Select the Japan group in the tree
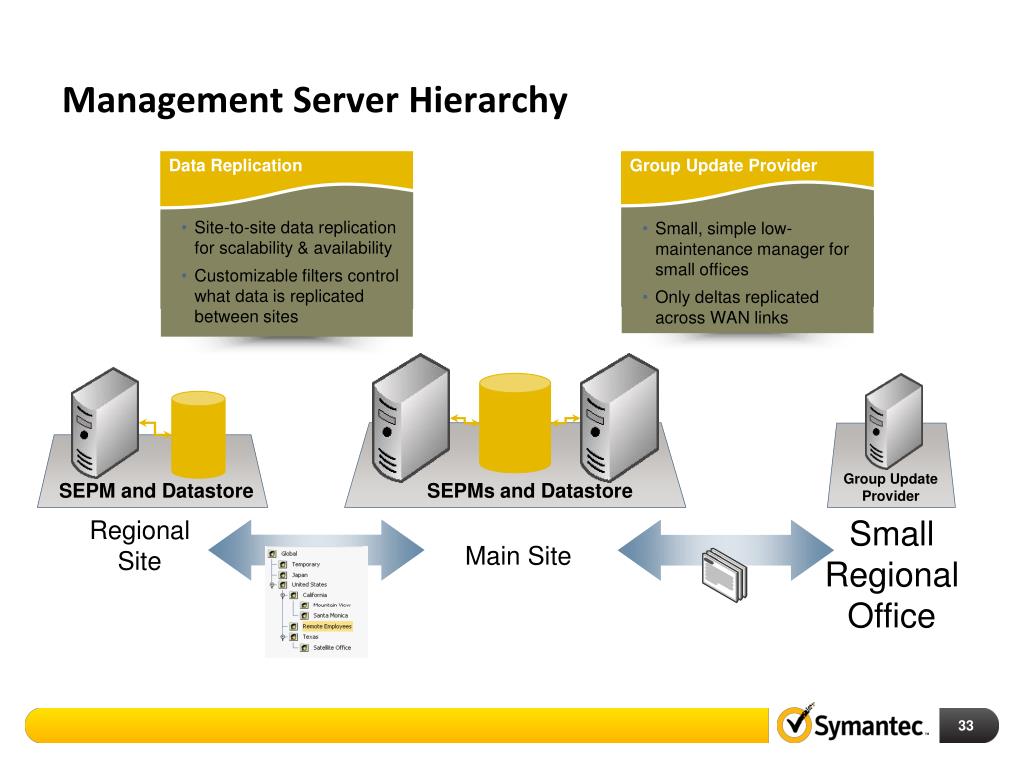 tap(293, 575)
